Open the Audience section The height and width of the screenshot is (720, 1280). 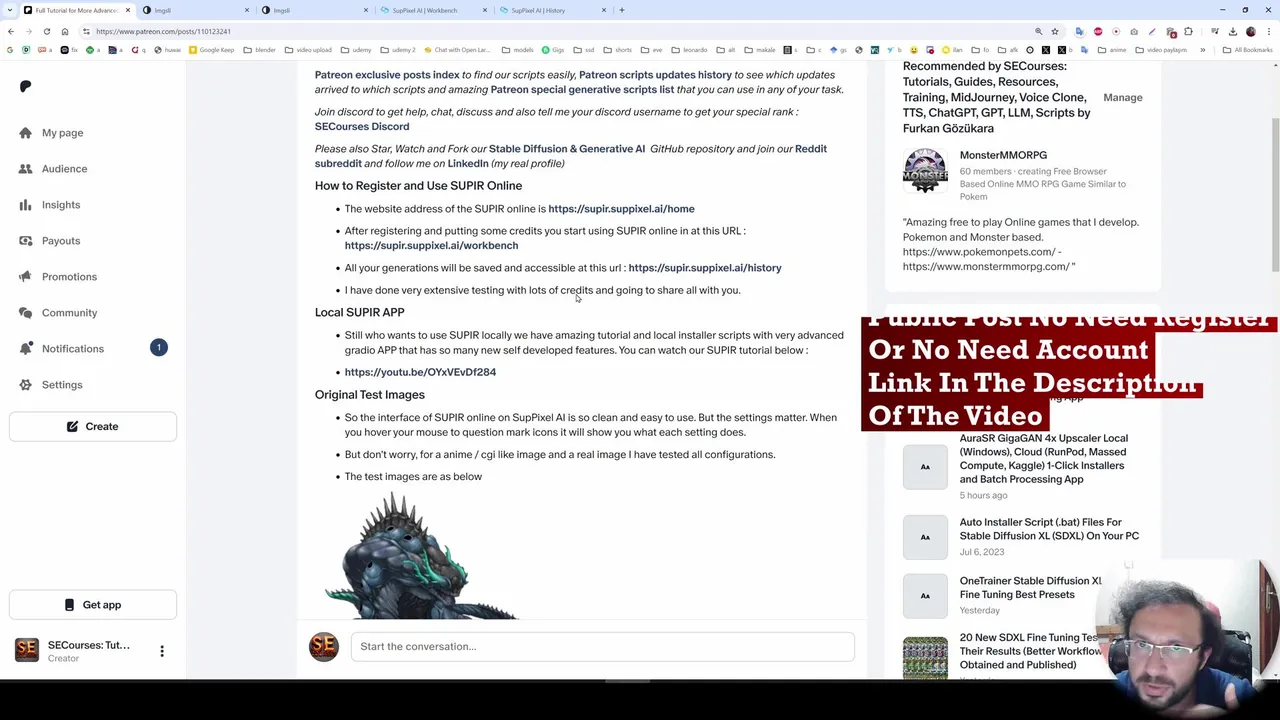pyautogui.click(x=64, y=169)
